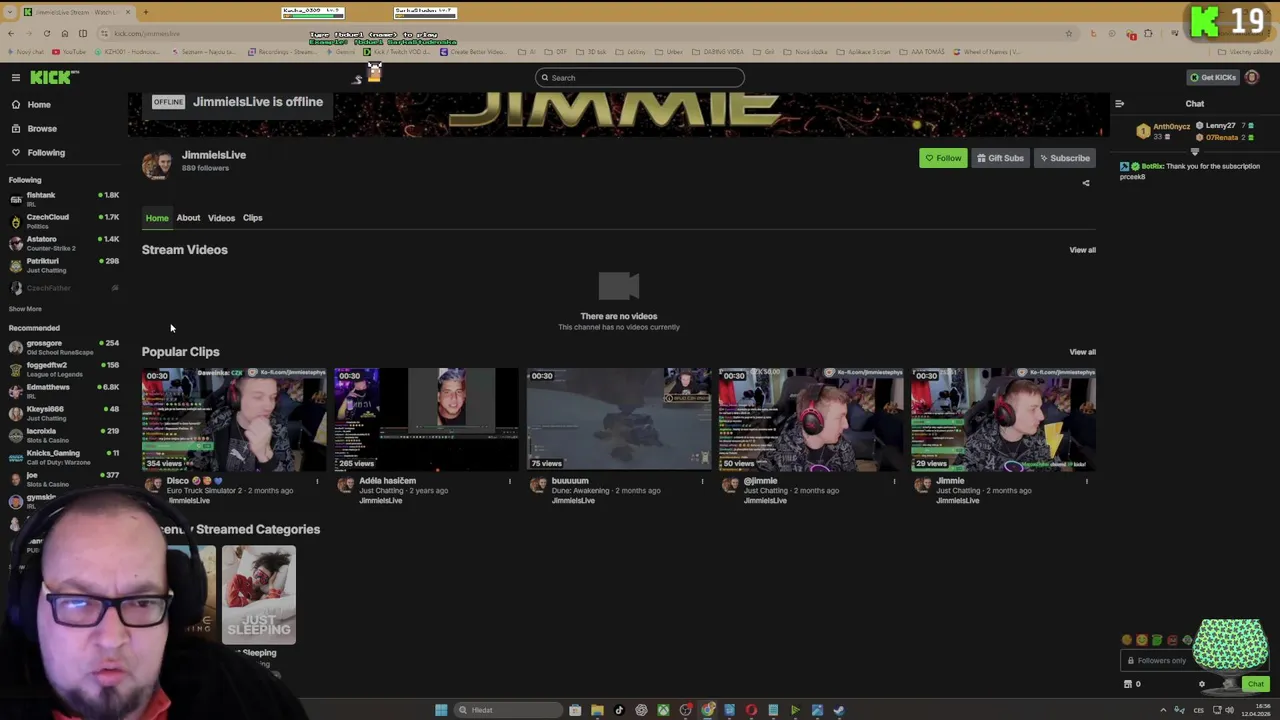Image resolution: width=1280 pixels, height=720 pixels.
Task: Open Kkeysi666 recommended channel
Action: point(63,413)
